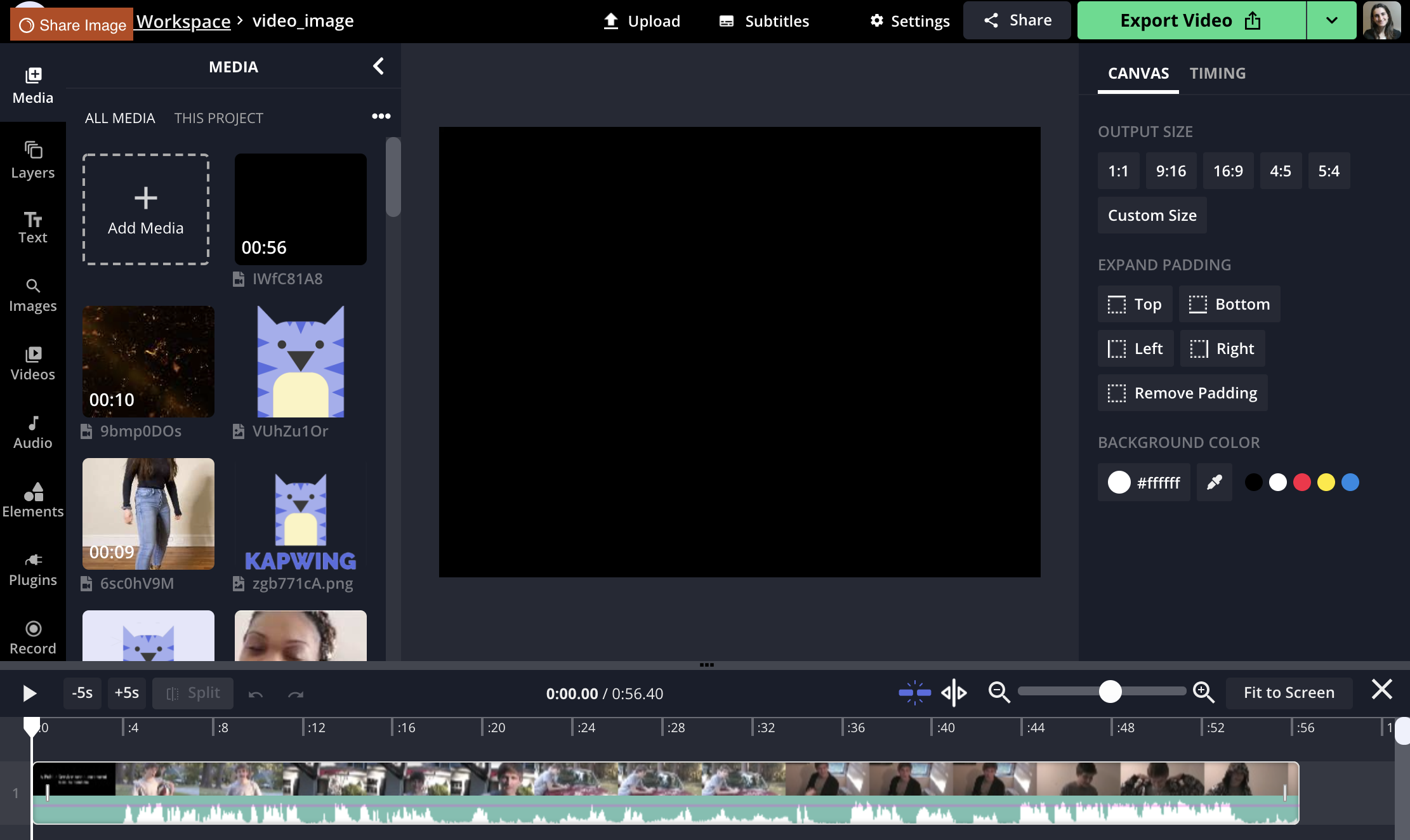The width and height of the screenshot is (1410, 840).
Task: Click the Fit to Screen button
Action: click(1288, 692)
